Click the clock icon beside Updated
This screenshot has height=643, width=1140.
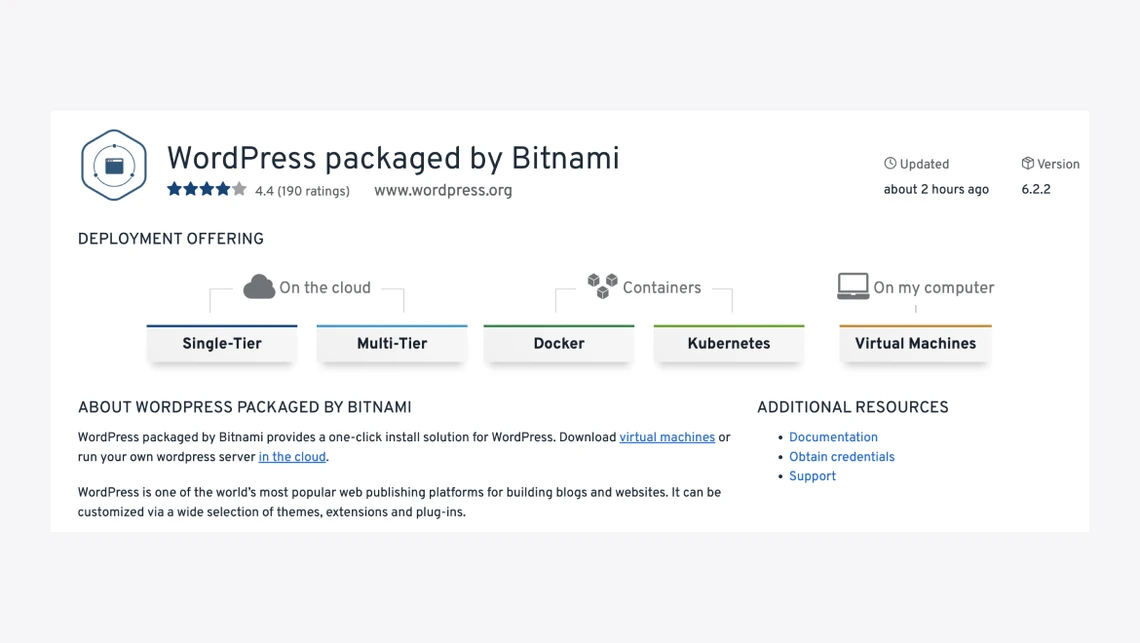coord(890,163)
